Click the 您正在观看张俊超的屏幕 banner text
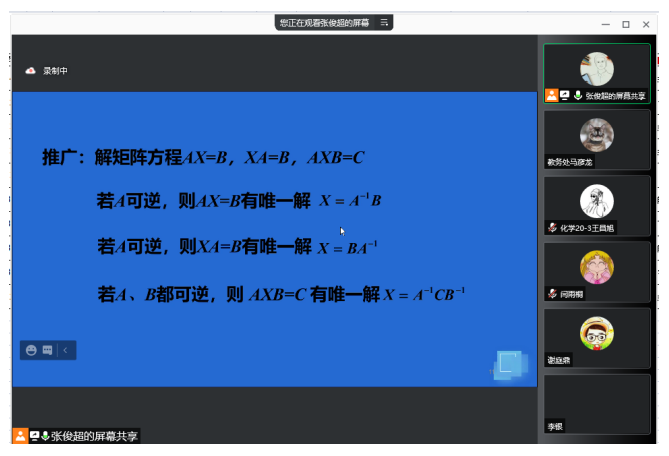 (324, 22)
